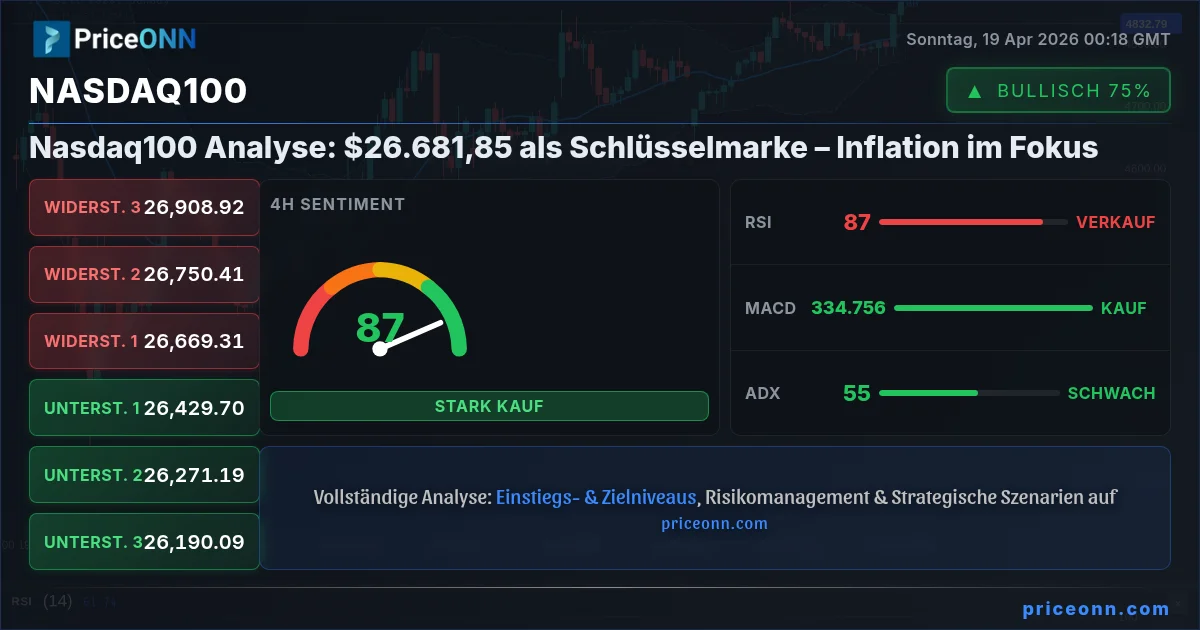Click the VERKAUF signal label
This screenshot has height=630, width=1200.
(1116, 222)
